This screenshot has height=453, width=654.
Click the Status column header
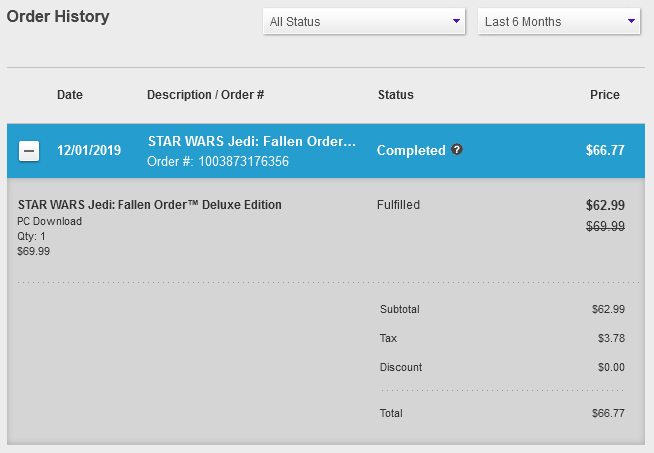[395, 95]
